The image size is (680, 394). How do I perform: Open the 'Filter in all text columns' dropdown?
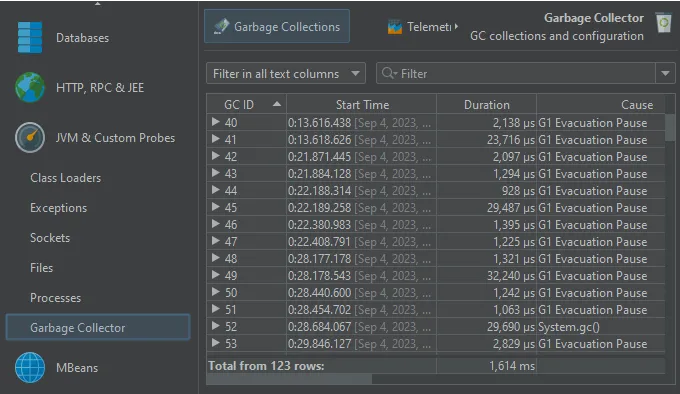(286, 73)
